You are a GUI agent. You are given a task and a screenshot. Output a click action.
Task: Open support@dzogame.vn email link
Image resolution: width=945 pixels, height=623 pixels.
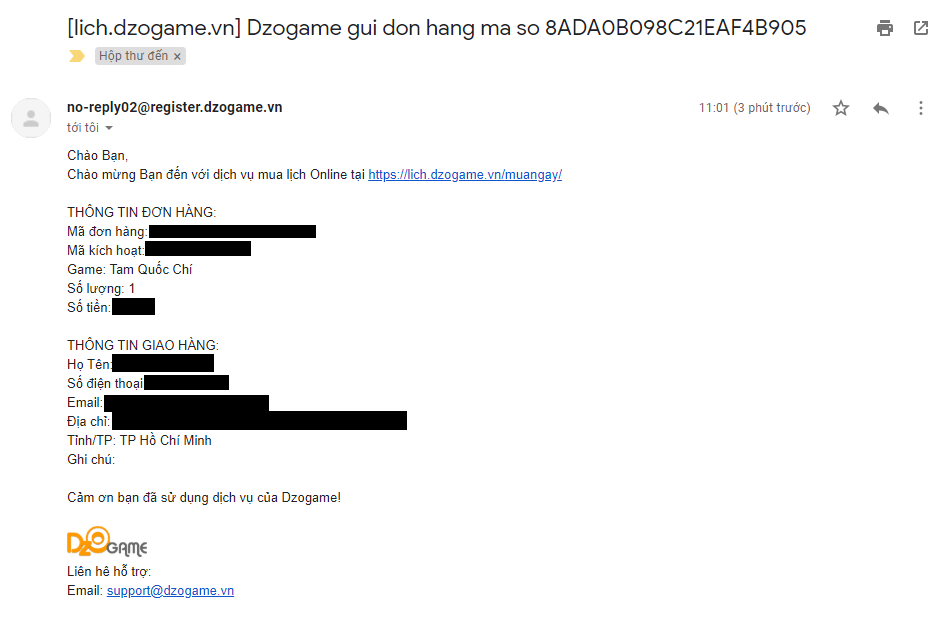[170, 591]
